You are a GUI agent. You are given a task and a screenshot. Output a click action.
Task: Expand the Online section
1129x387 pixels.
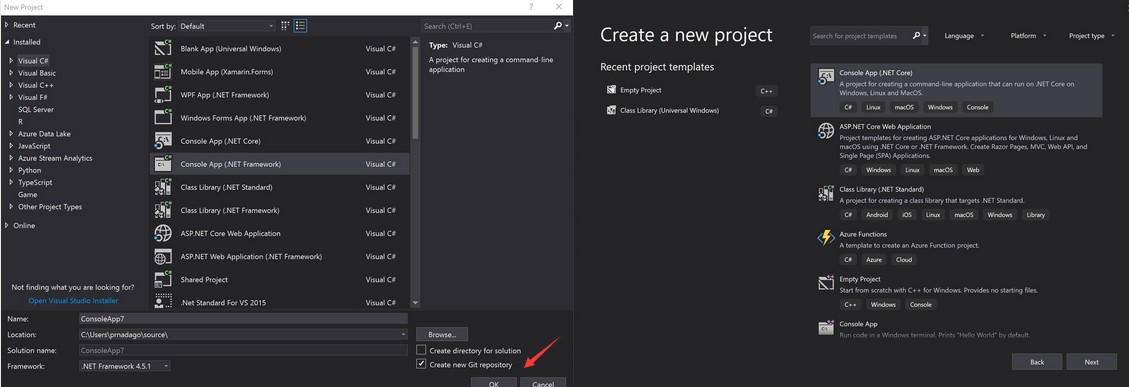pyautogui.click(x=6, y=226)
